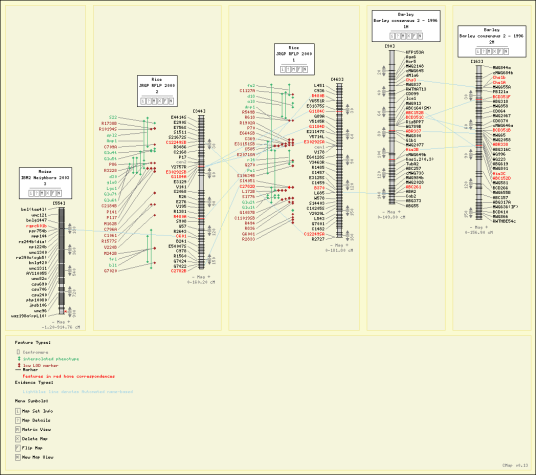Show Map Details for Barley 2H

484,51
